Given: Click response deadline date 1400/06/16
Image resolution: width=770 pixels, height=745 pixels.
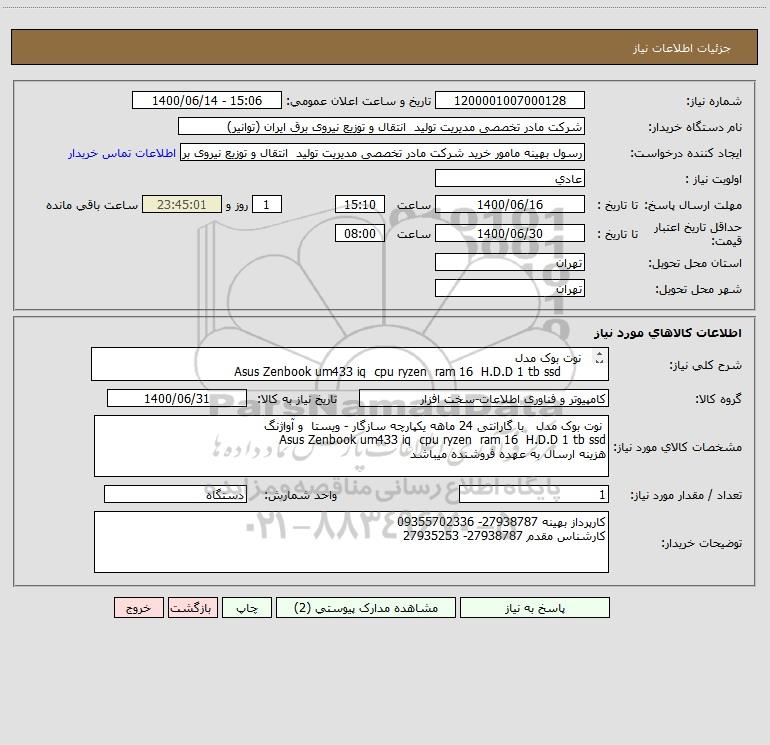Looking at the screenshot, I should tap(510, 204).
